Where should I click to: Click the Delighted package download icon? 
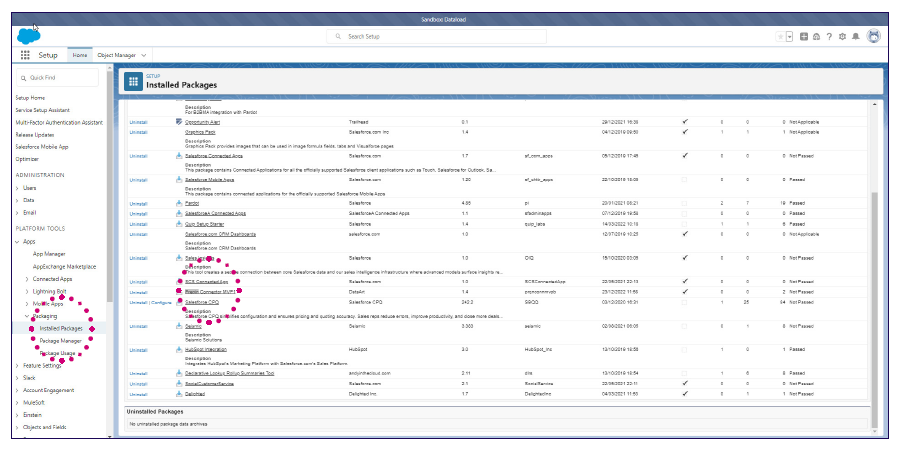[179, 394]
